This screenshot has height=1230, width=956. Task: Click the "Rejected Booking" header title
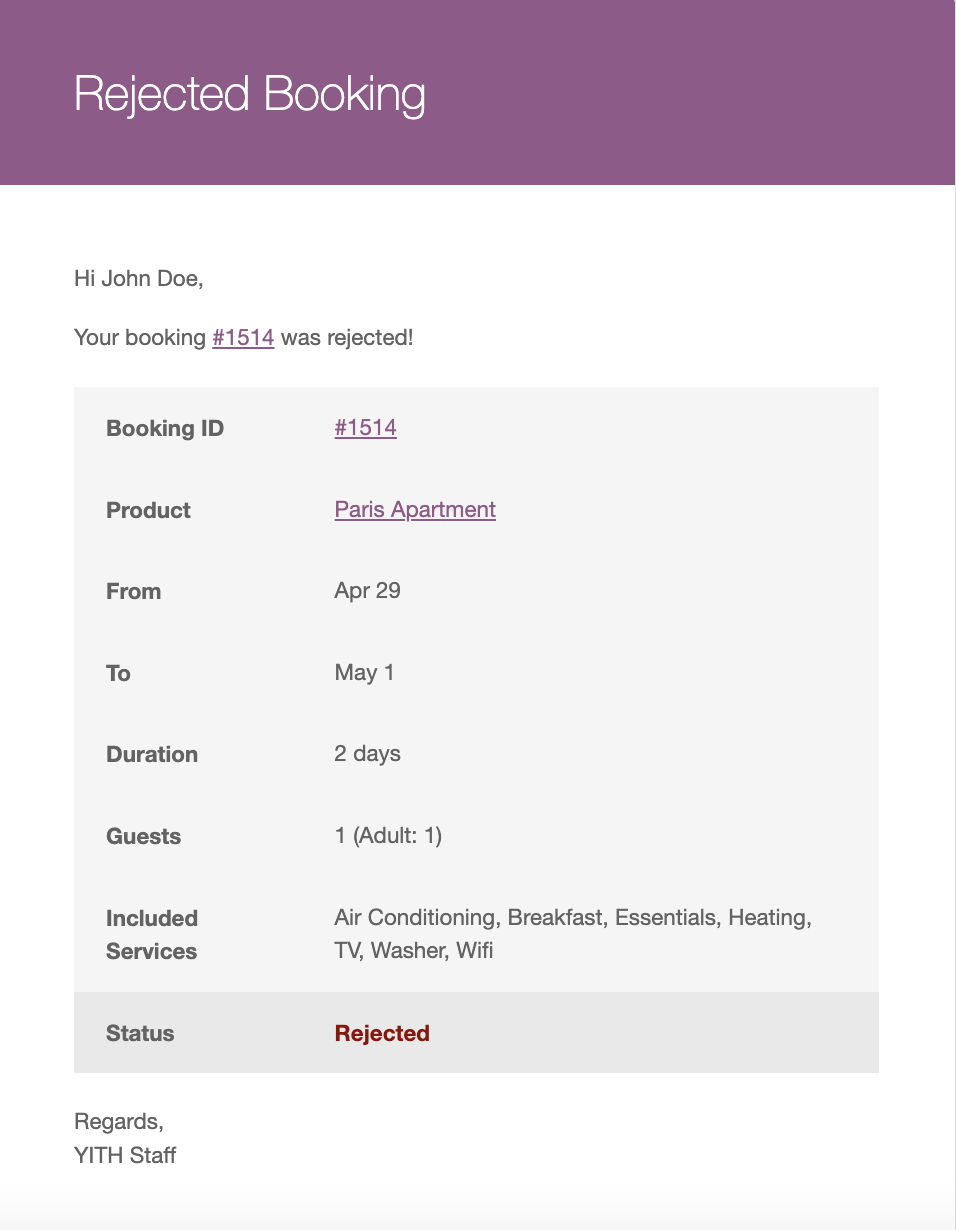point(250,95)
